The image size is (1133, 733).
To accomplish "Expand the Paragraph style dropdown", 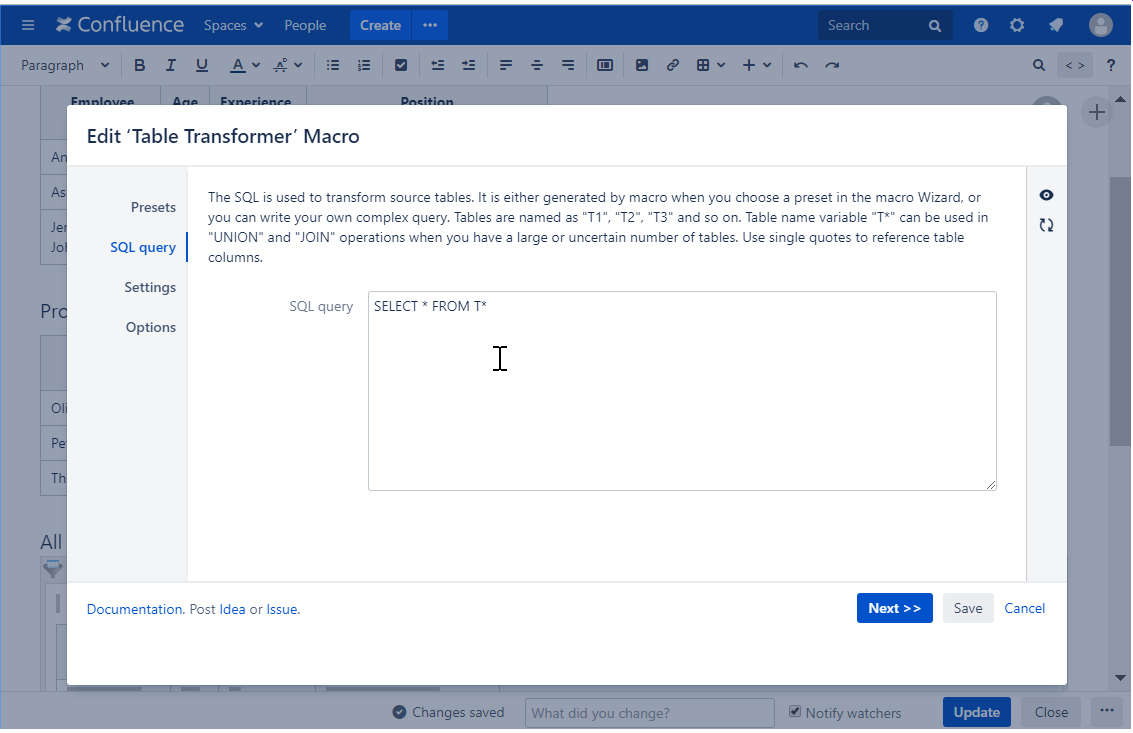I will click(x=65, y=65).
